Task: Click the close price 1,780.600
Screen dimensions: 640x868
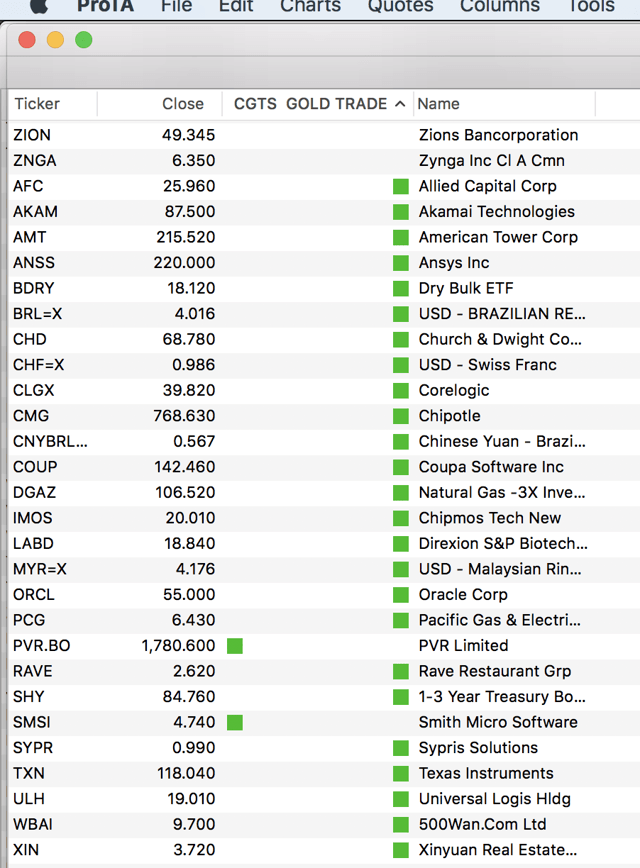Action: pos(178,646)
